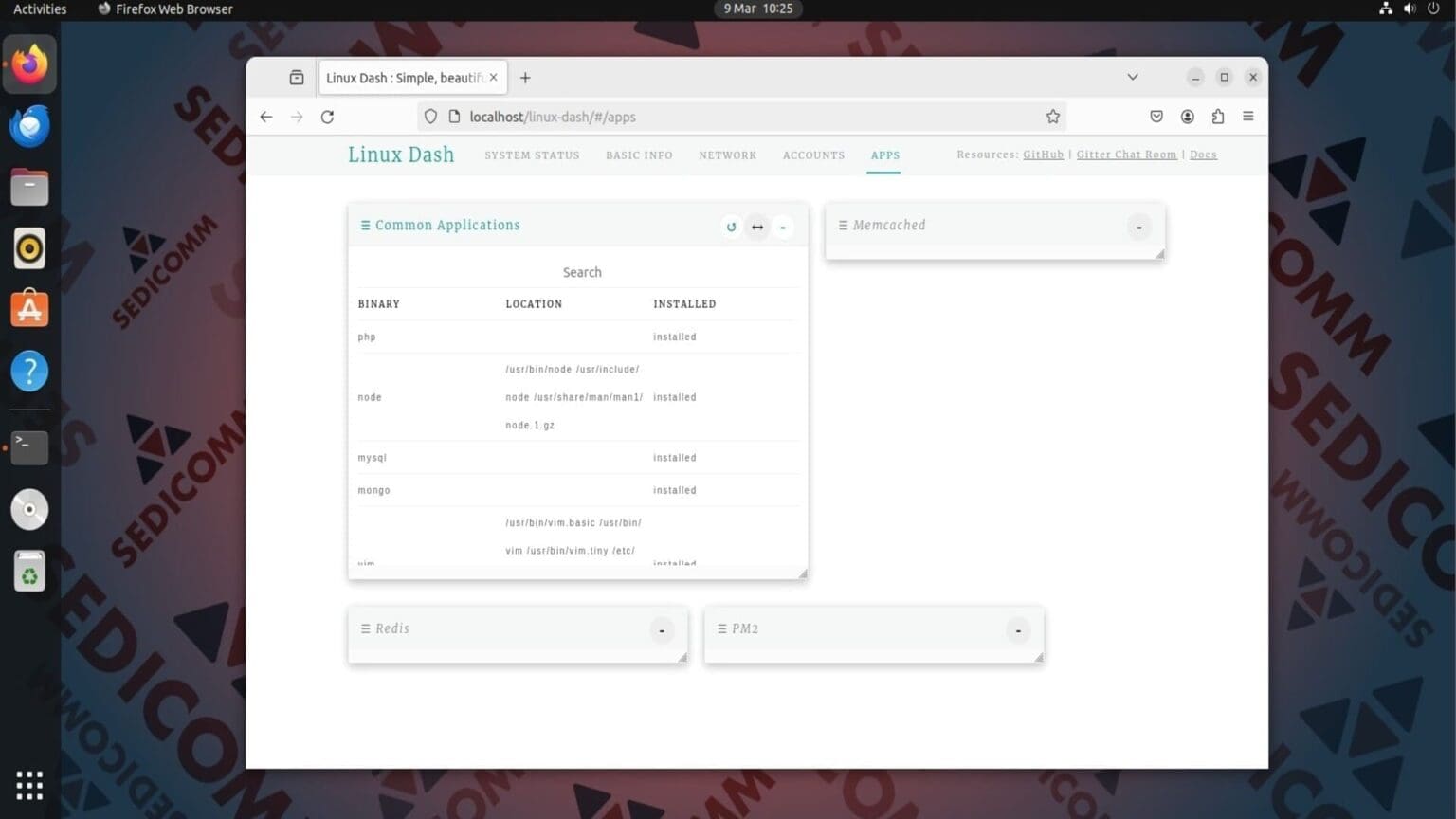The image size is (1456, 819).
Task: Select the Accounts tab
Action: (x=813, y=155)
